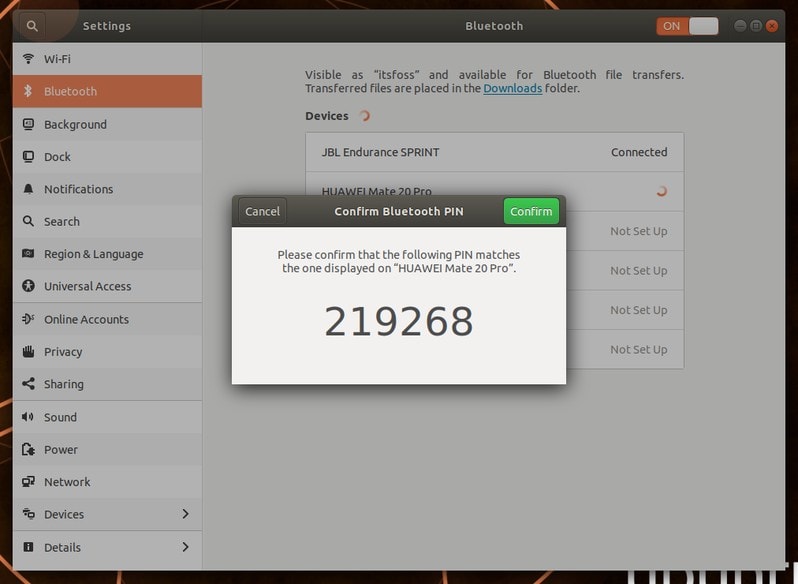798x584 pixels.
Task: Click the first Not Set Up device row
Action: 625,231
